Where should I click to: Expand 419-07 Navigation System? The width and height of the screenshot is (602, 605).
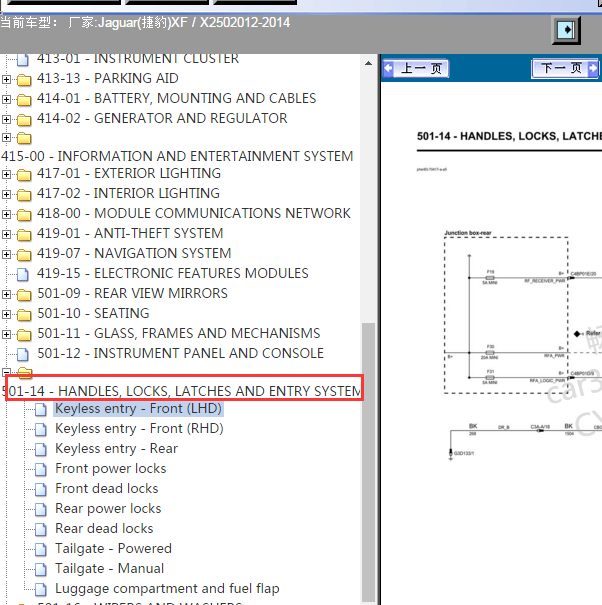click(6, 254)
